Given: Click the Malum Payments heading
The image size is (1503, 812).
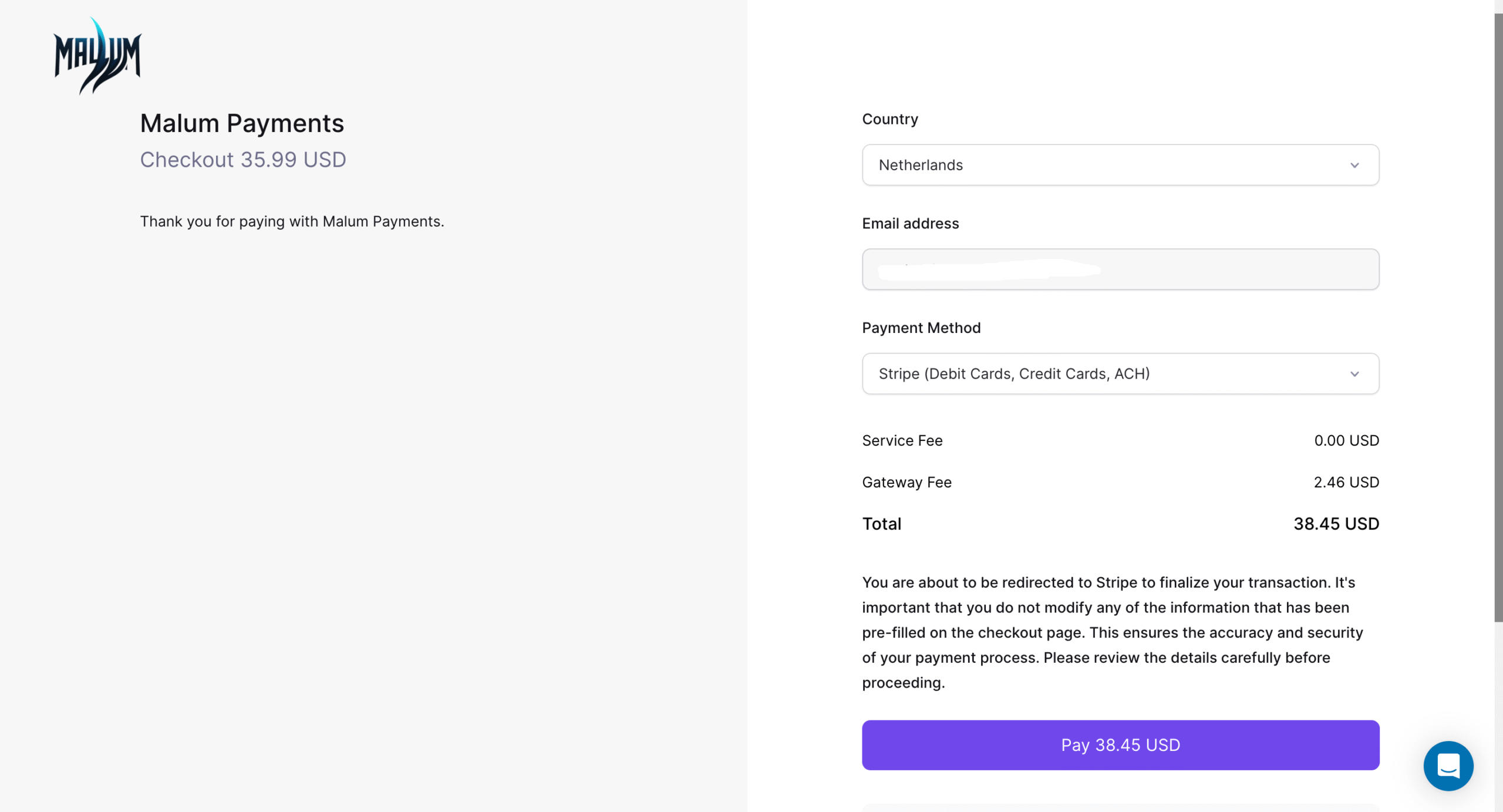Looking at the screenshot, I should point(242,123).
